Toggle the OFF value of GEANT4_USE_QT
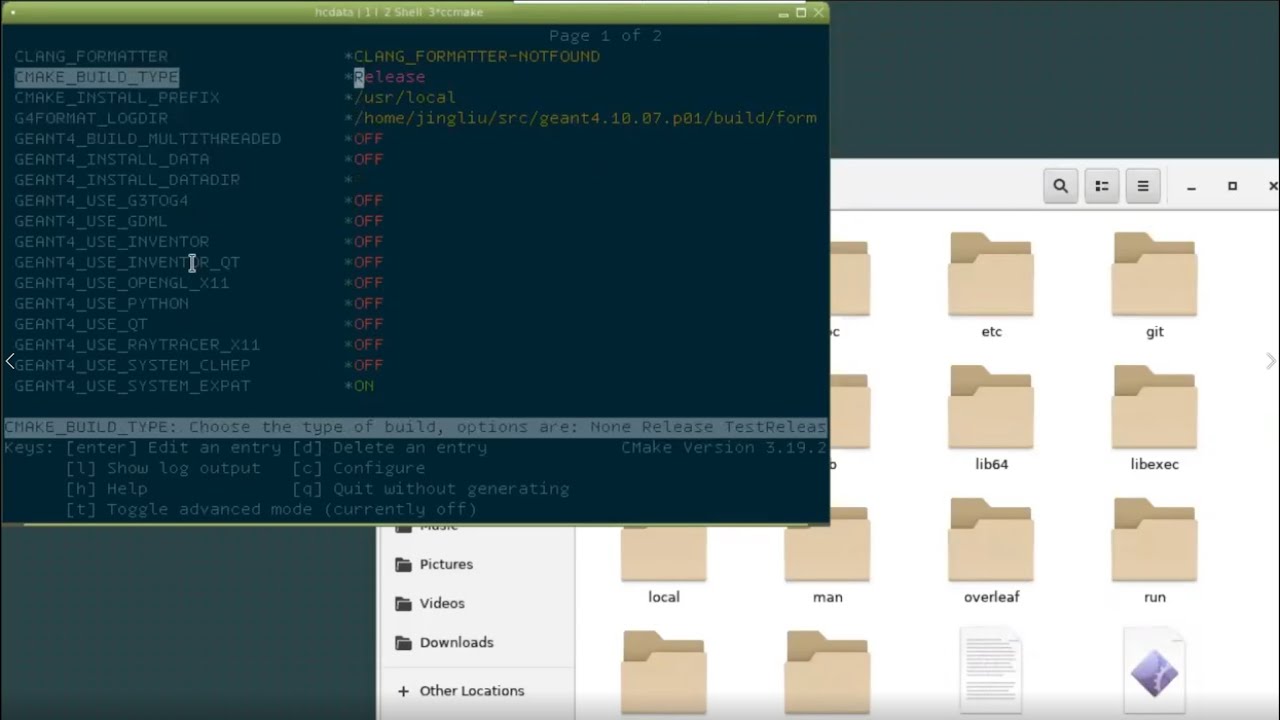 point(368,324)
